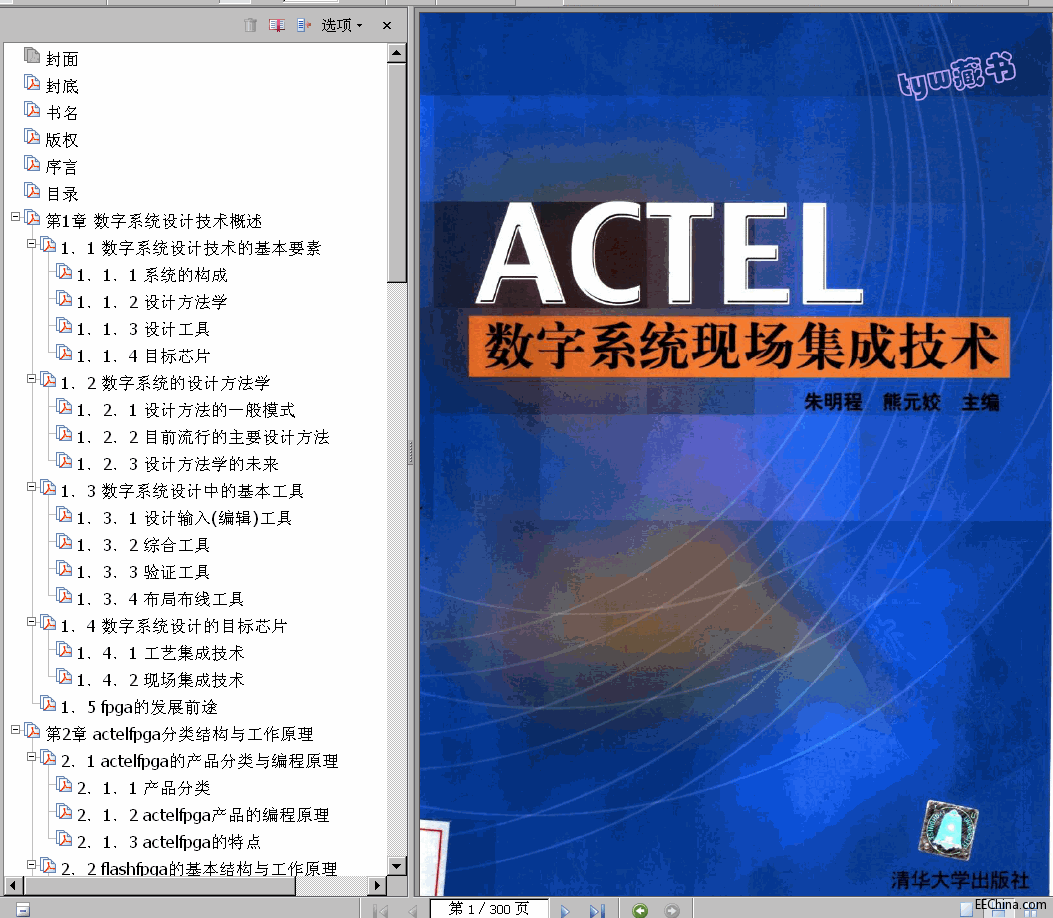Viewport: 1053px width, 918px height.
Task: Go to the next page arrow
Action: tap(565, 911)
